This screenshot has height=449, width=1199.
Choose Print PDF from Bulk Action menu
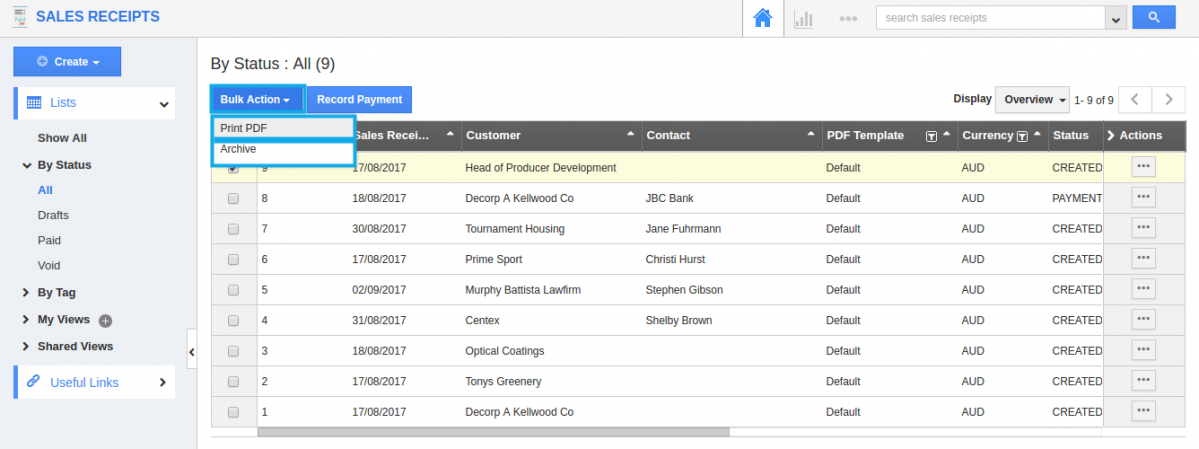pos(283,128)
